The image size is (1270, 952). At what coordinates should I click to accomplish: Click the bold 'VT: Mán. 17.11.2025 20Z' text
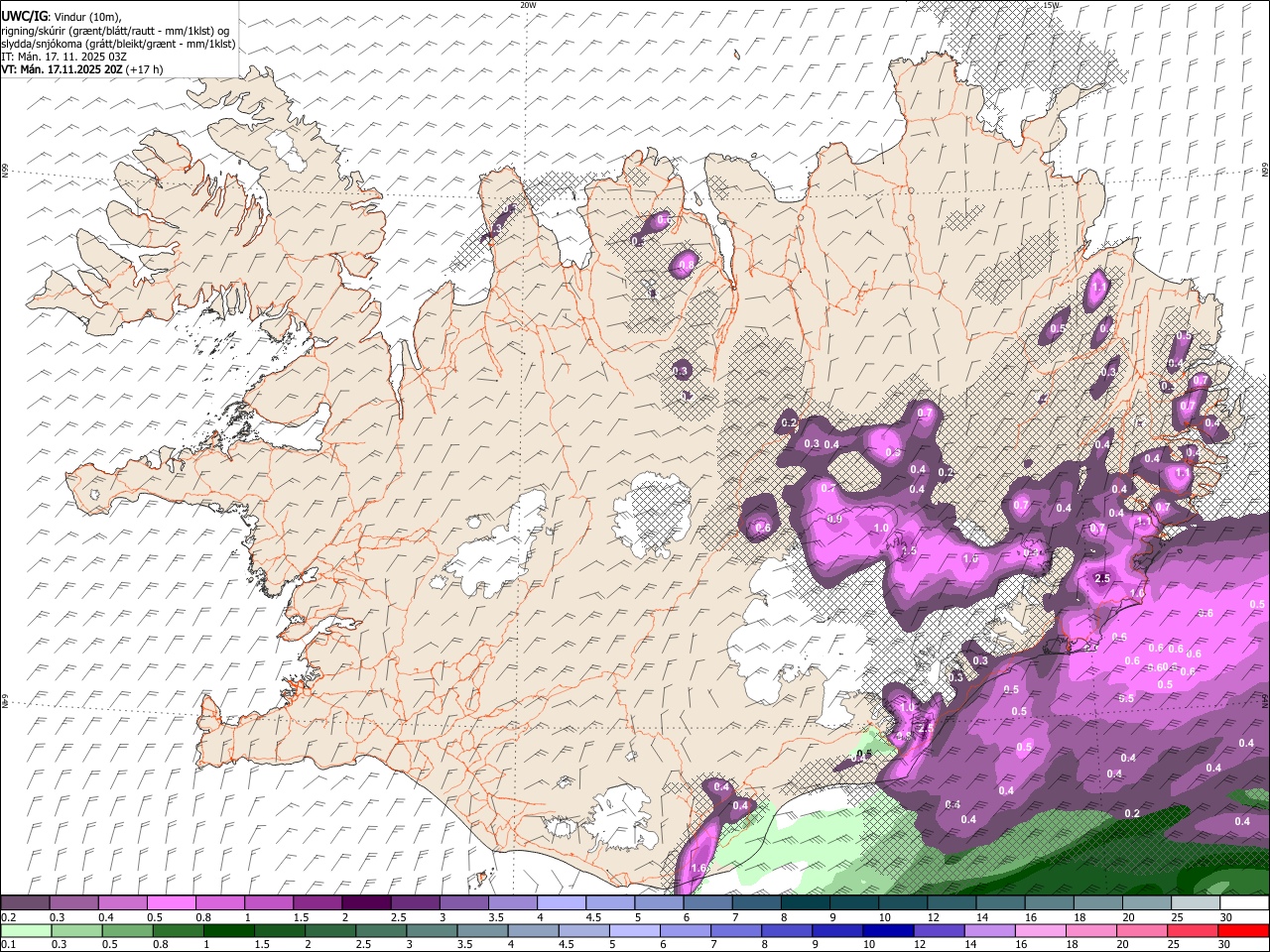point(63,69)
